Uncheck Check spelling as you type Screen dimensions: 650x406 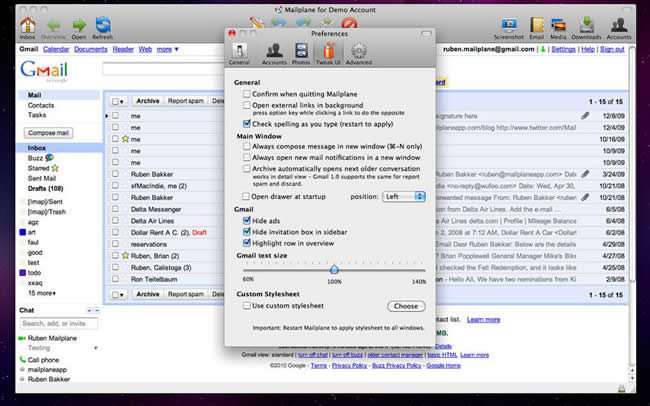point(247,124)
